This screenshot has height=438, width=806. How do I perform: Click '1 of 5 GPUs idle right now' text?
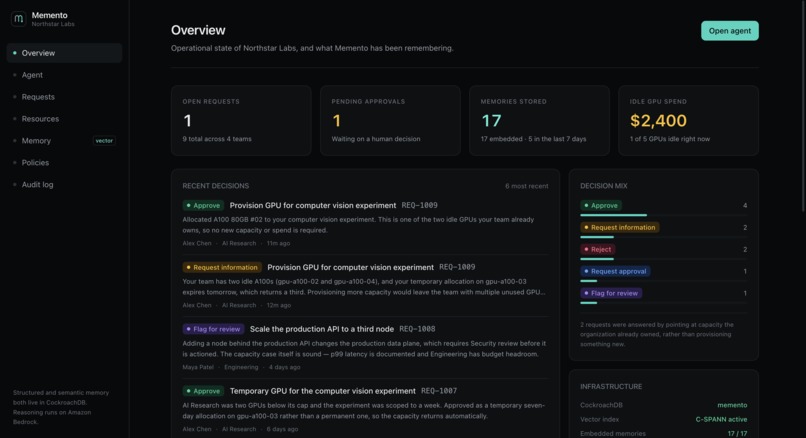pyautogui.click(x=669, y=139)
